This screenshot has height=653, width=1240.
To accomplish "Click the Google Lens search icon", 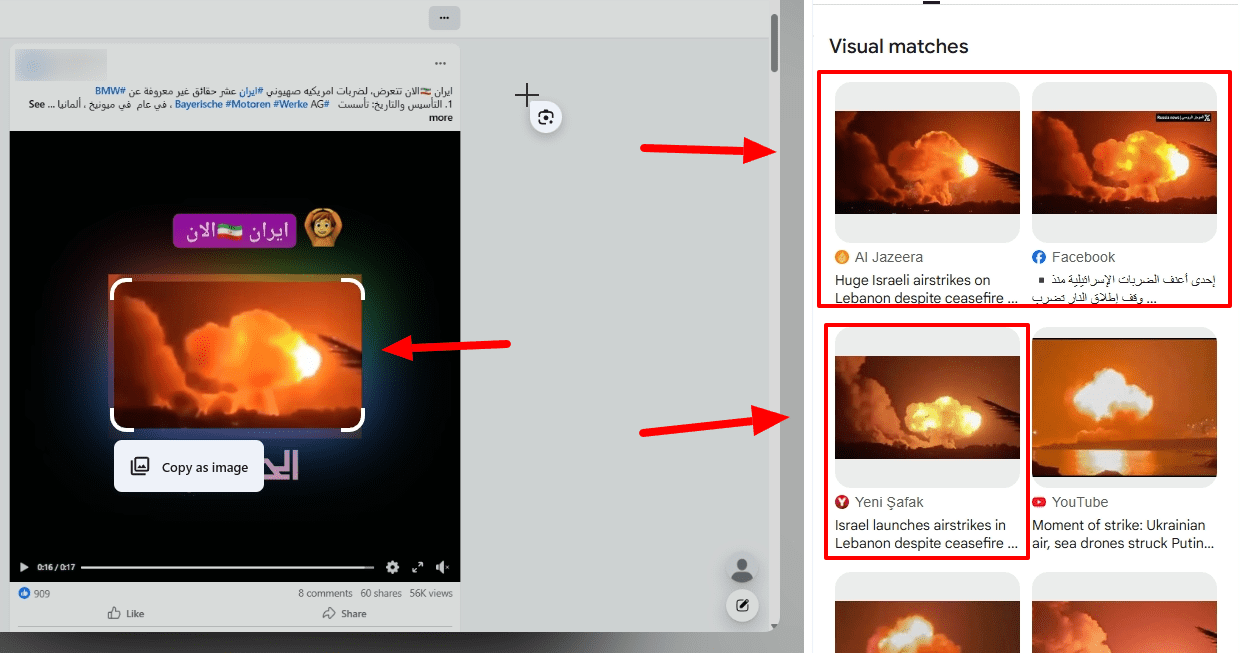I will (545, 118).
